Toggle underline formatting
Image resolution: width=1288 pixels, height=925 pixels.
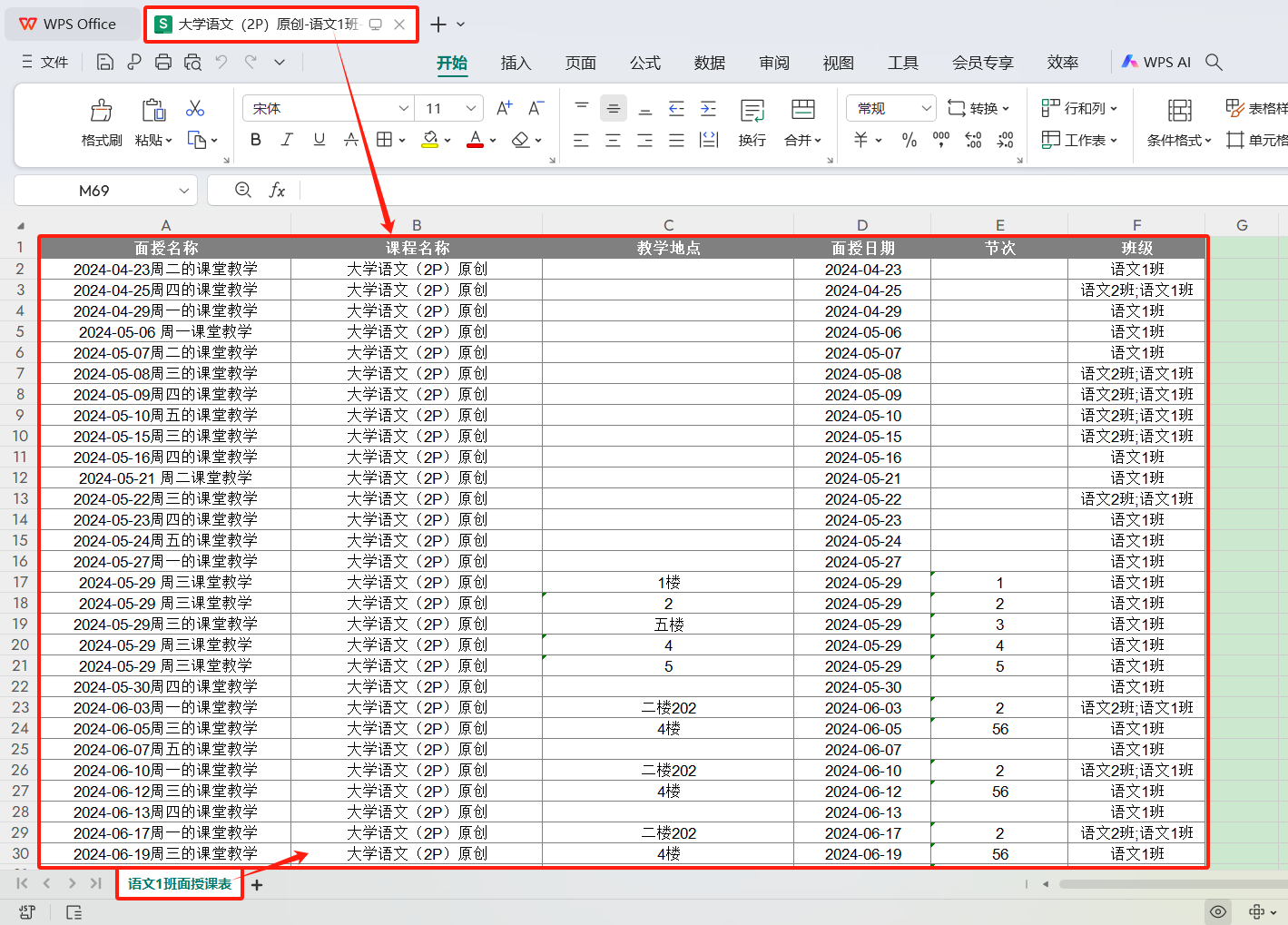click(x=319, y=140)
